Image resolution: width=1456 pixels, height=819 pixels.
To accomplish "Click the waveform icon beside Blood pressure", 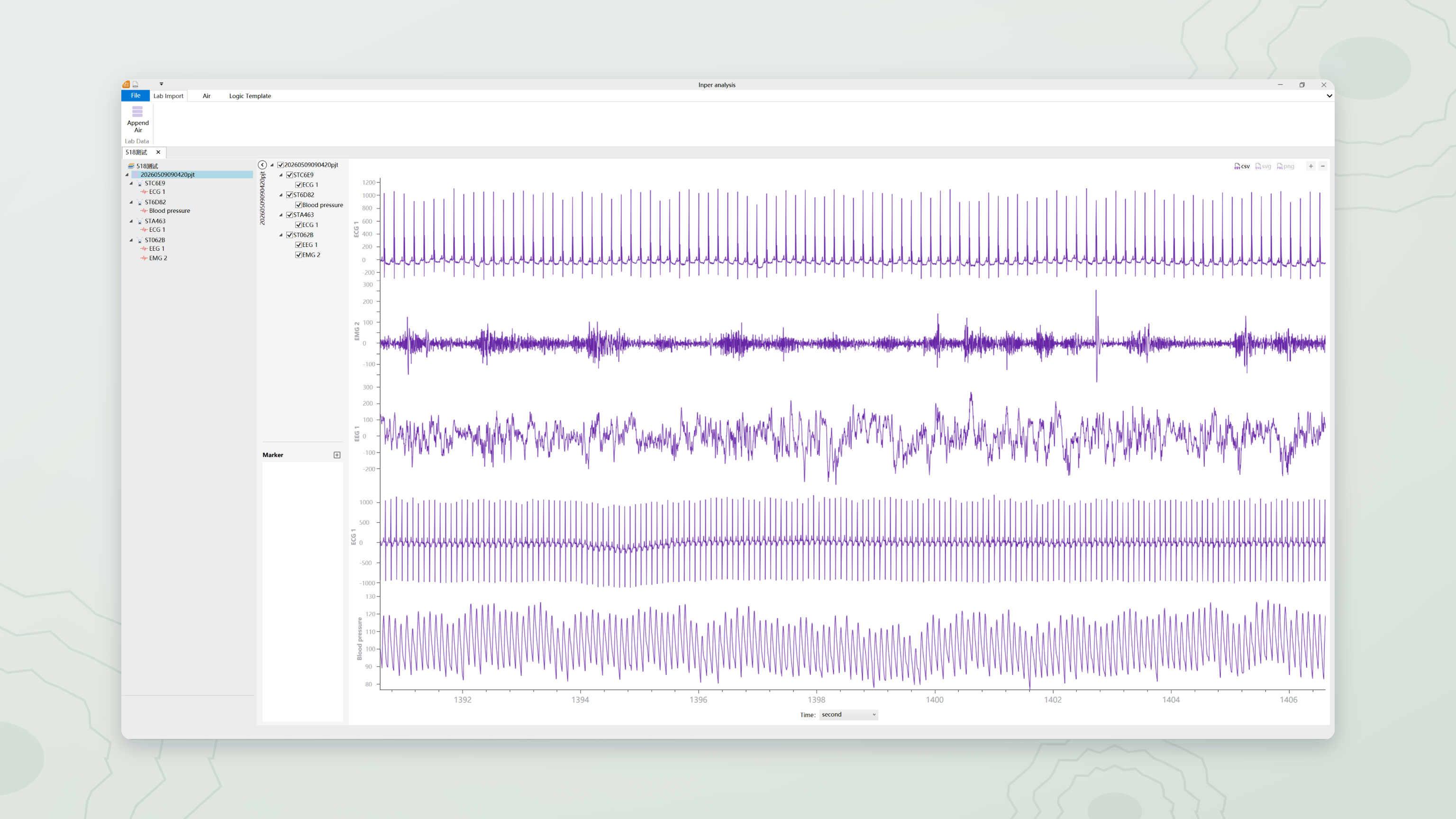I will click(144, 211).
